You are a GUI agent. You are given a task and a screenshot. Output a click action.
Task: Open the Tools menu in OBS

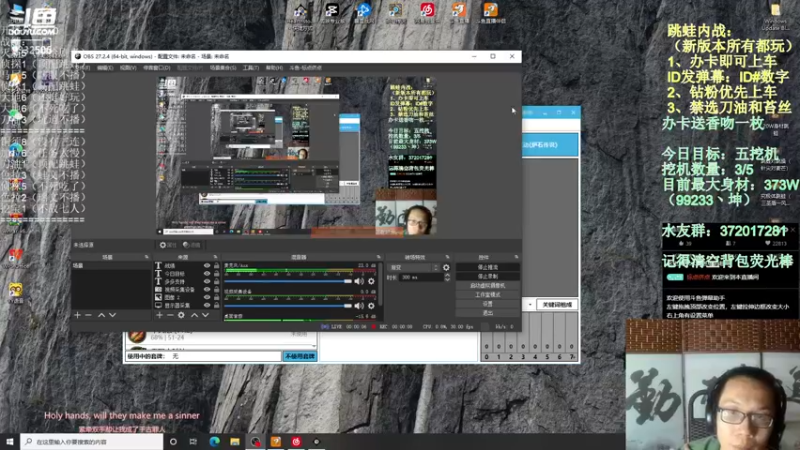tap(251, 68)
